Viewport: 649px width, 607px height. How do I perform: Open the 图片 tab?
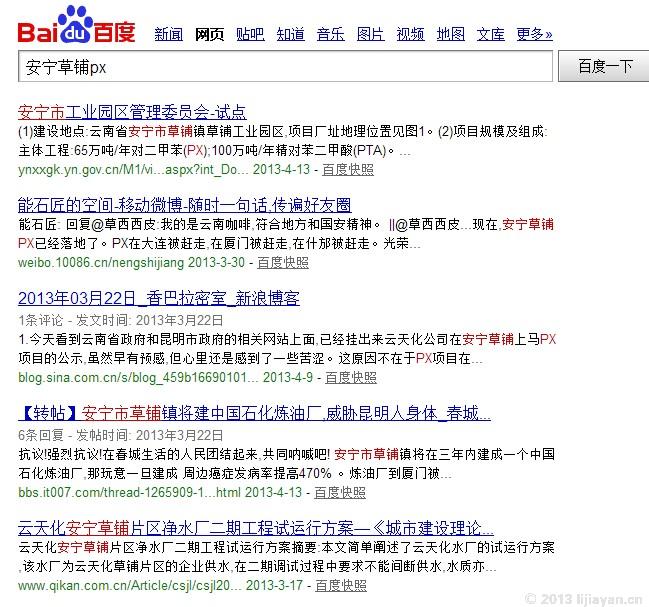click(x=370, y=34)
